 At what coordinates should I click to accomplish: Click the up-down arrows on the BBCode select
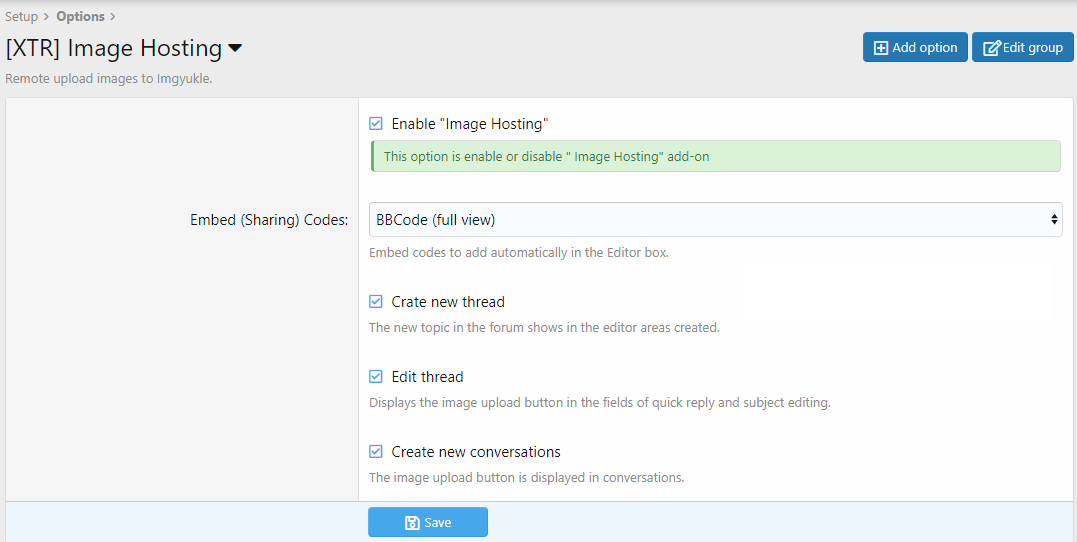(1054, 219)
